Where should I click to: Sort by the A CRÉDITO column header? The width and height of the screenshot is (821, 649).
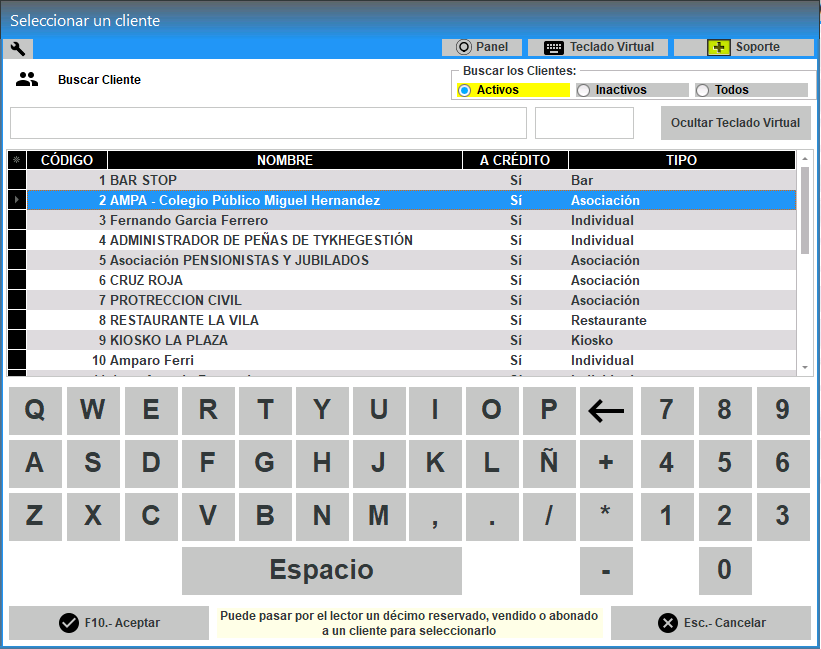515,160
